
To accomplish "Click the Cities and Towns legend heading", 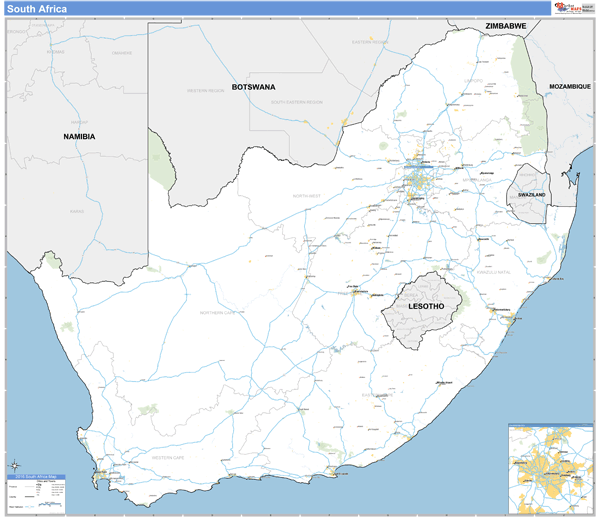I will click(x=46, y=481).
